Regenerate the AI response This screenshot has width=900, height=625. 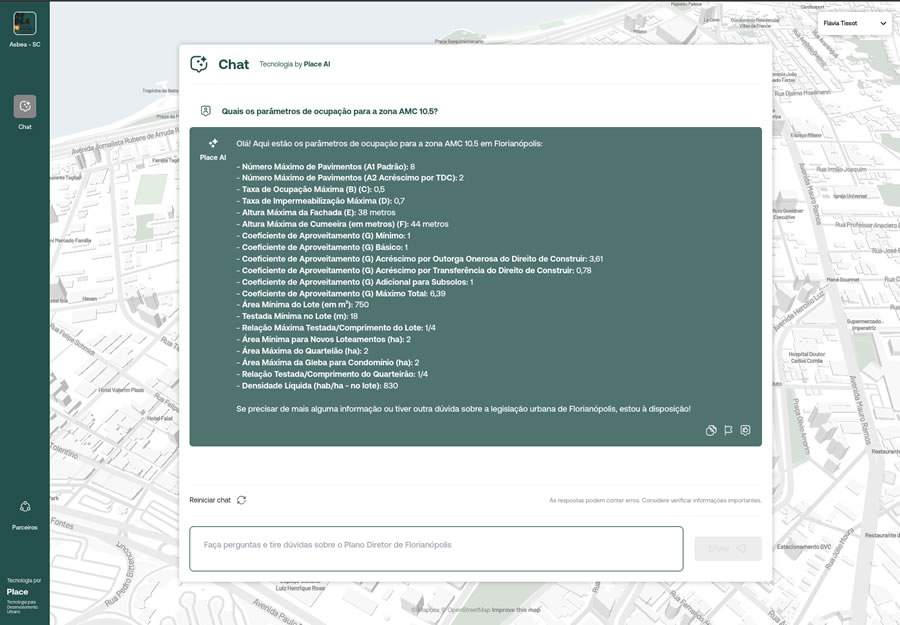[x=745, y=430]
